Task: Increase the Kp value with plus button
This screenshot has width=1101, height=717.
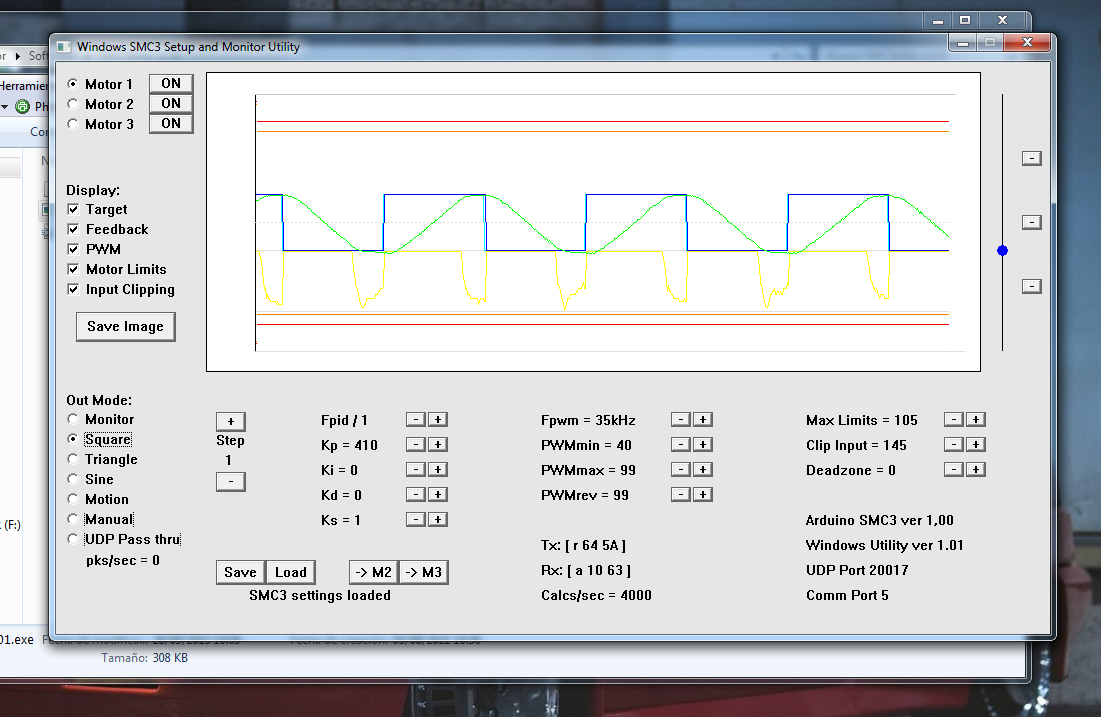Action: pyautogui.click(x=438, y=444)
